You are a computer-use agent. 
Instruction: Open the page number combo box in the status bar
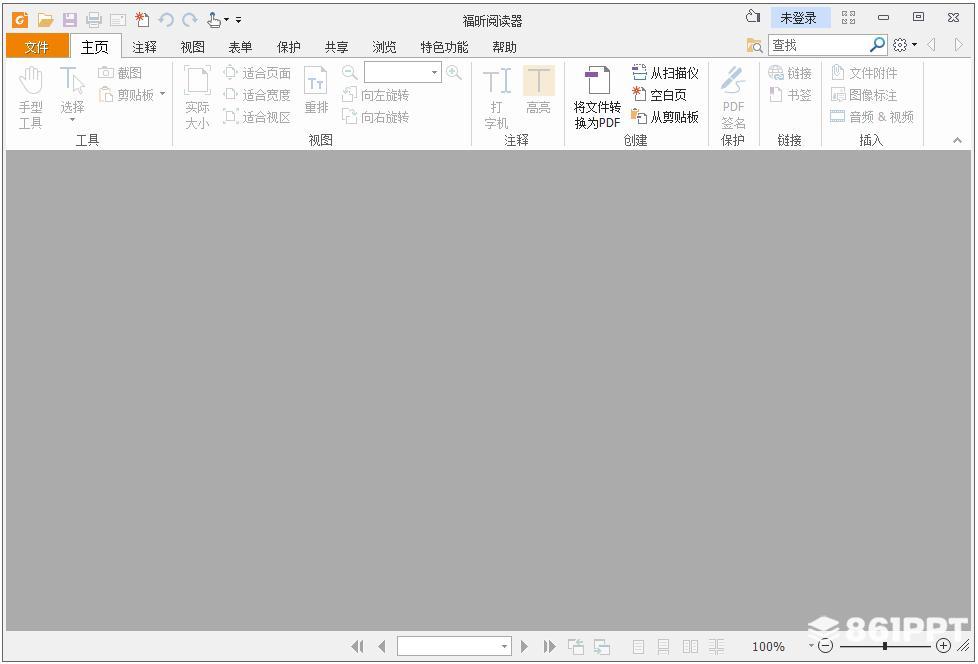coord(454,647)
